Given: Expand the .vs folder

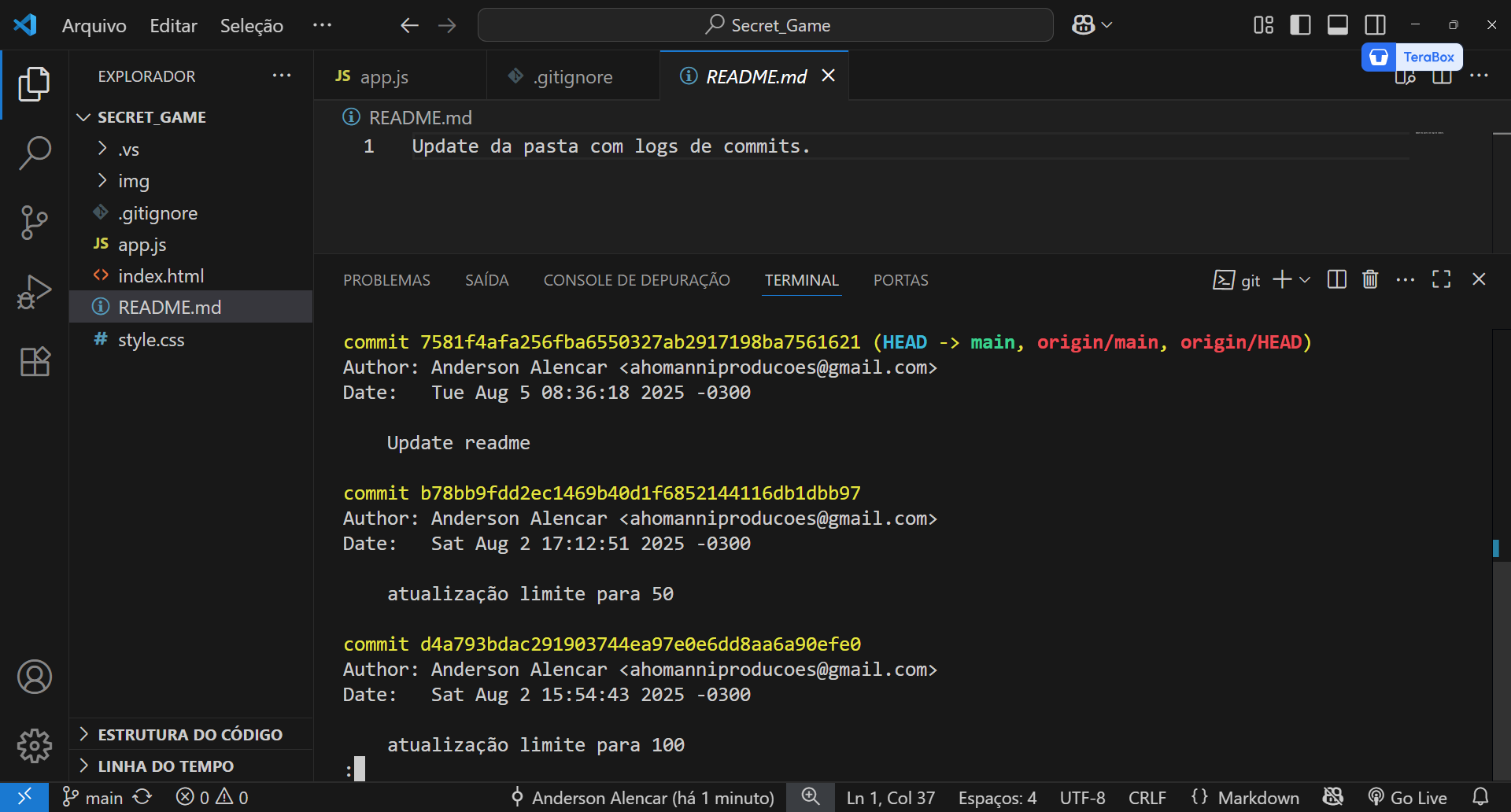Looking at the screenshot, I should tap(190, 149).
